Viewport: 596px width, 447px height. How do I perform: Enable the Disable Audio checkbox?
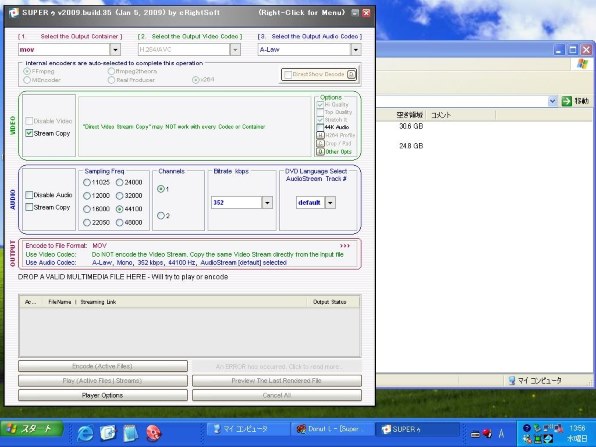click(x=29, y=195)
